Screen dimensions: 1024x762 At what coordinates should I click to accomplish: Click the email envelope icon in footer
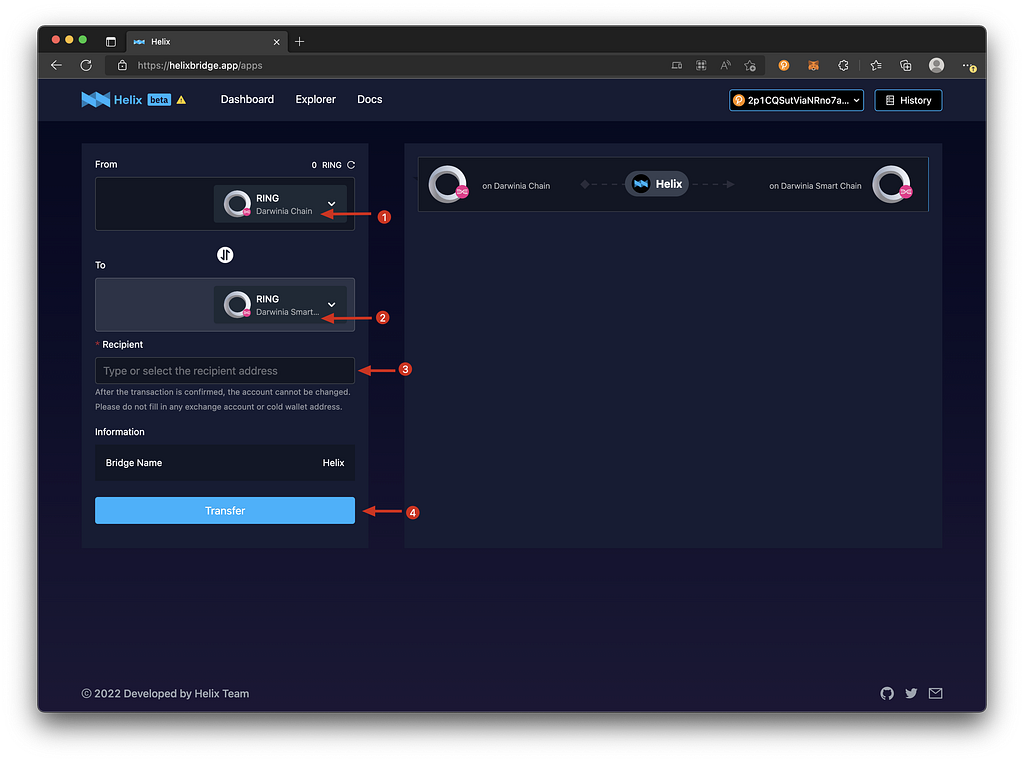click(935, 693)
